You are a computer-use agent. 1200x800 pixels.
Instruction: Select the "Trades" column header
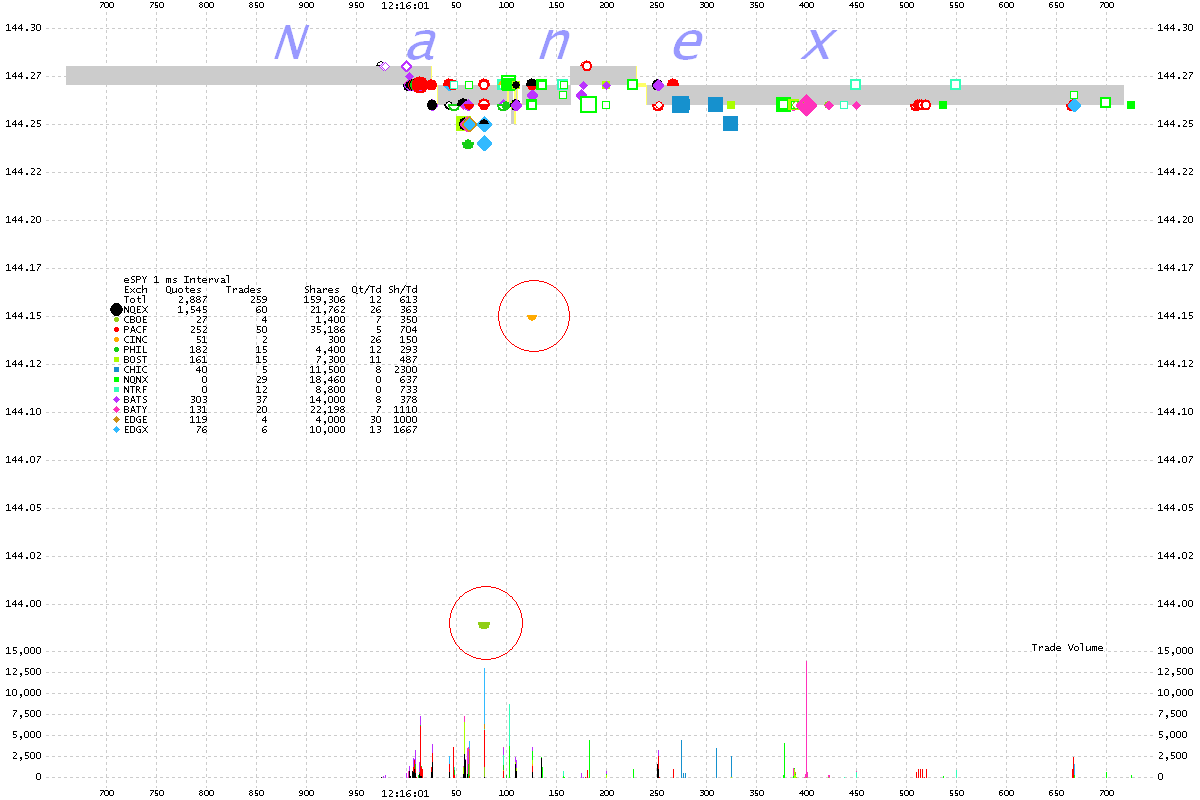[243, 290]
